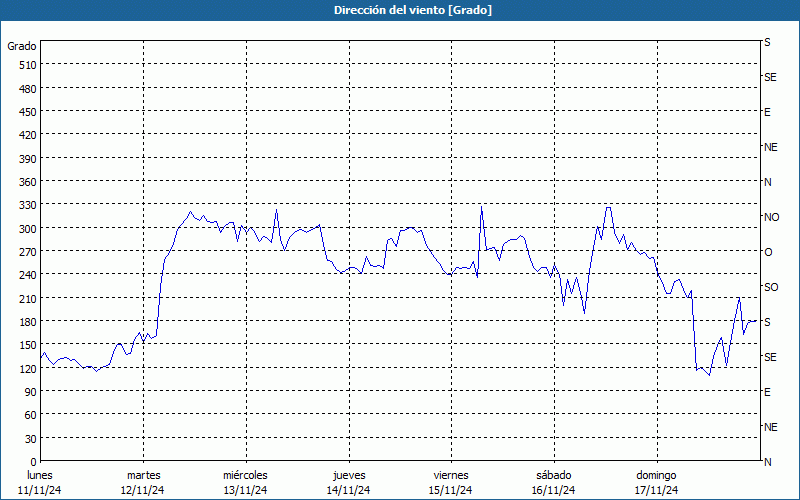The image size is (800, 500).
Task: Click compass label 'N' on the 360 gridline
Action: (768, 182)
